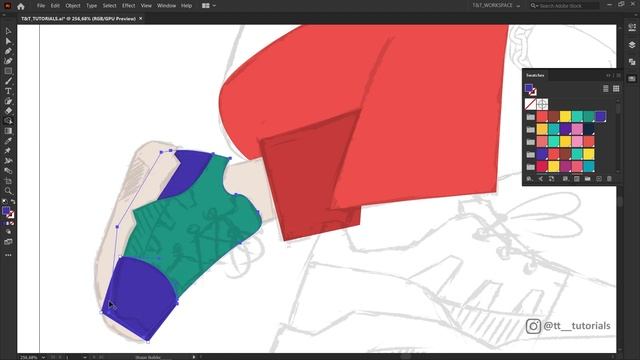
Task: Select the Curvature tool
Action: tap(8, 61)
